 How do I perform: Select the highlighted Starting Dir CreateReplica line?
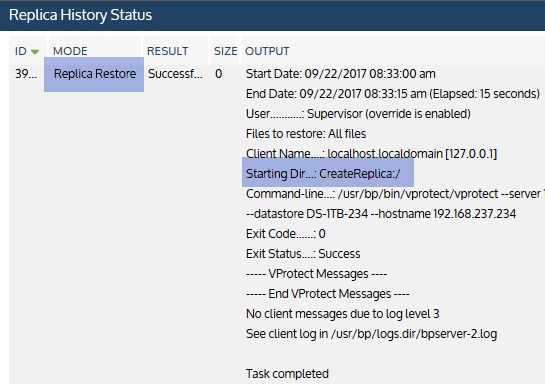328,173
